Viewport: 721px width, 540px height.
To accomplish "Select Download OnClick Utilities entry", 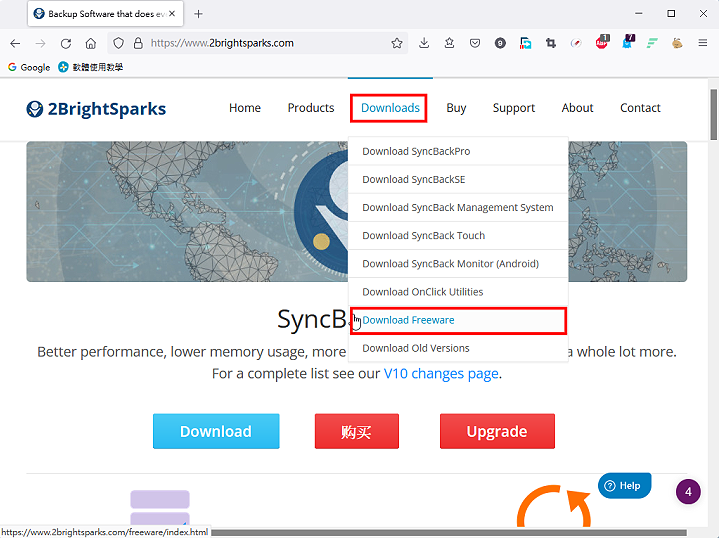I will pos(458,292).
